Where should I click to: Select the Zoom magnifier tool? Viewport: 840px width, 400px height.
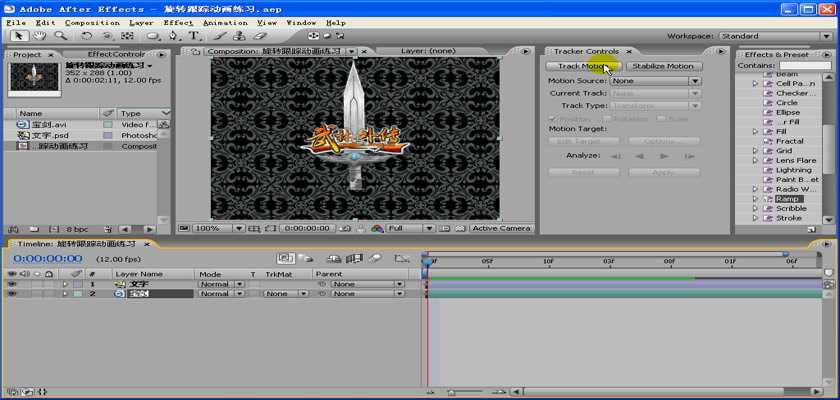click(x=60, y=36)
